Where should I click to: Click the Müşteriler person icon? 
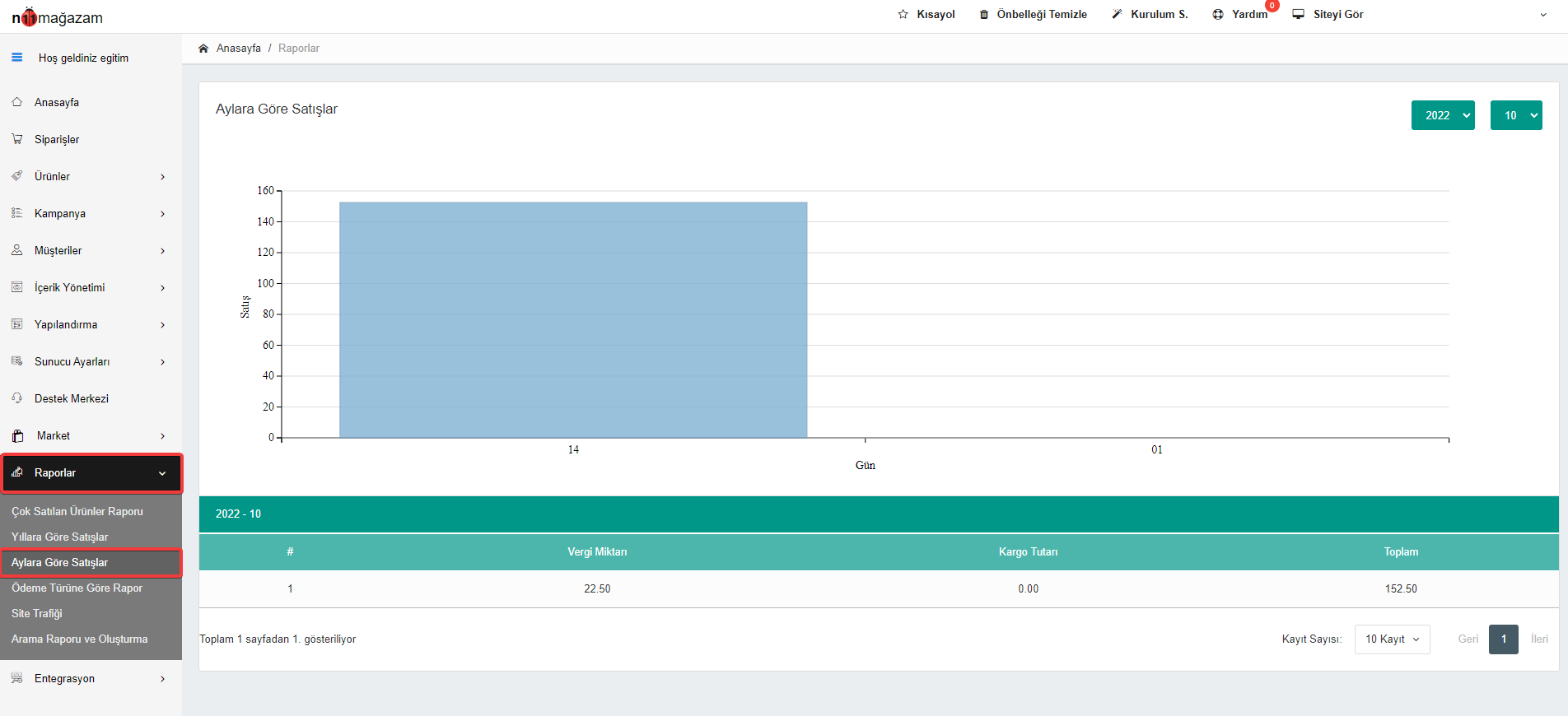pyautogui.click(x=16, y=250)
